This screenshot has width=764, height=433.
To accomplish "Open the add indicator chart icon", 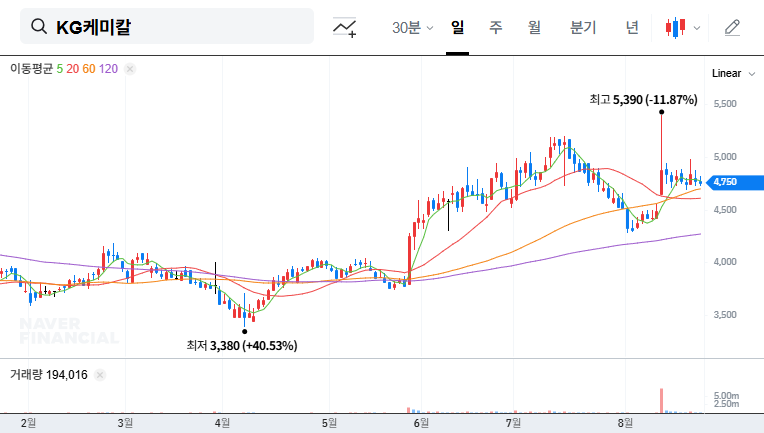I will [344, 27].
